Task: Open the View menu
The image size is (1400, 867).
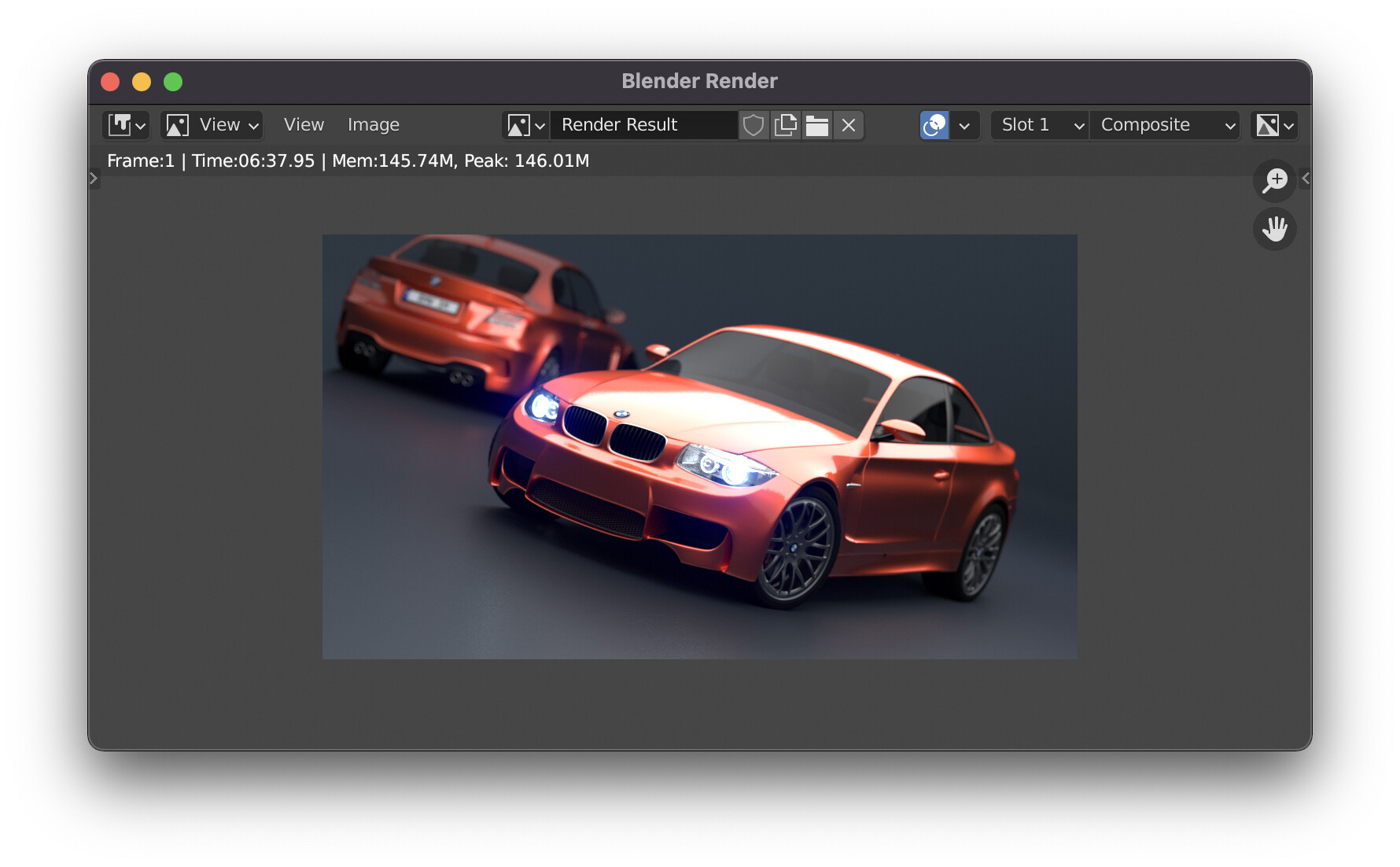Action: tap(303, 124)
